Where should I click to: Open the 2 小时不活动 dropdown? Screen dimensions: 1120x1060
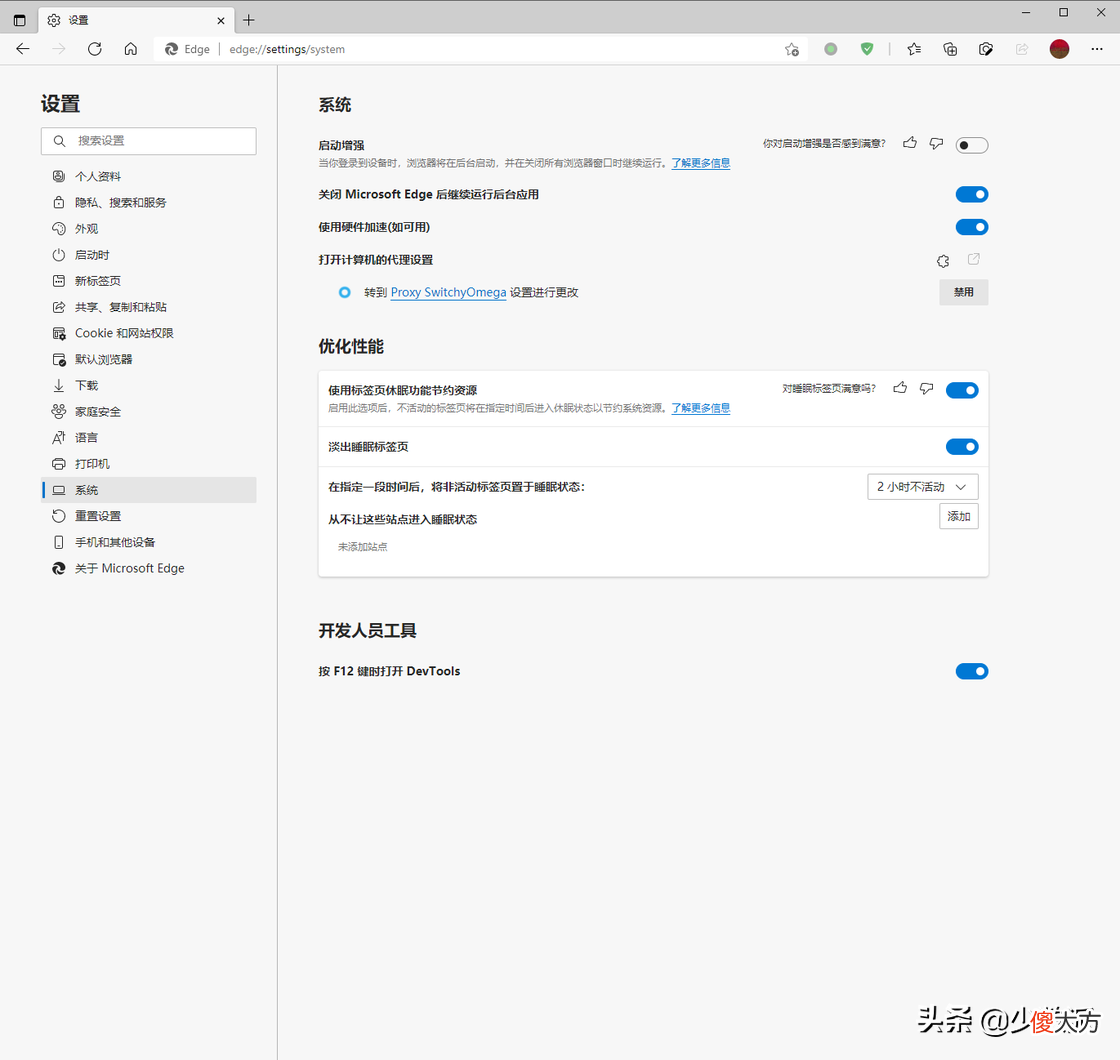pos(922,486)
